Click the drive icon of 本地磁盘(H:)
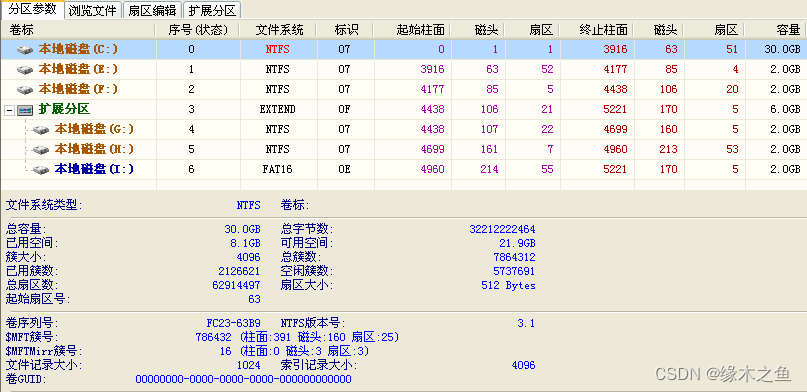Image resolution: width=807 pixels, height=392 pixels. pos(41,150)
